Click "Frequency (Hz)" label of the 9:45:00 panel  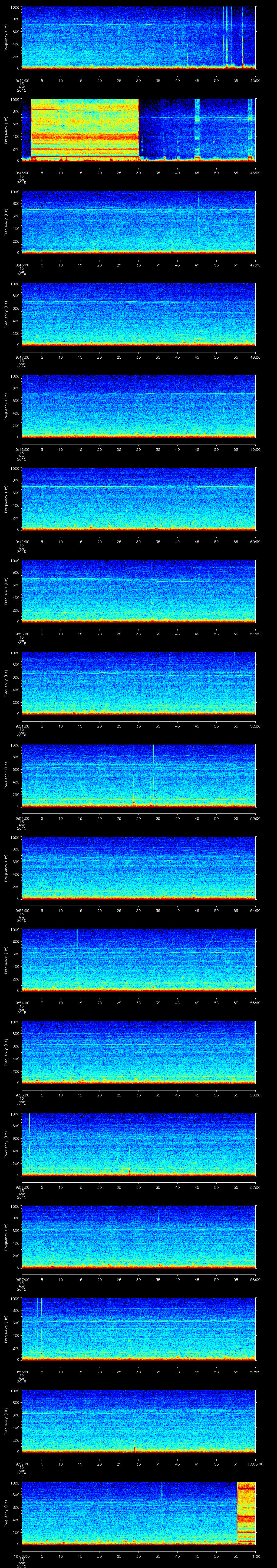pos(7,130)
